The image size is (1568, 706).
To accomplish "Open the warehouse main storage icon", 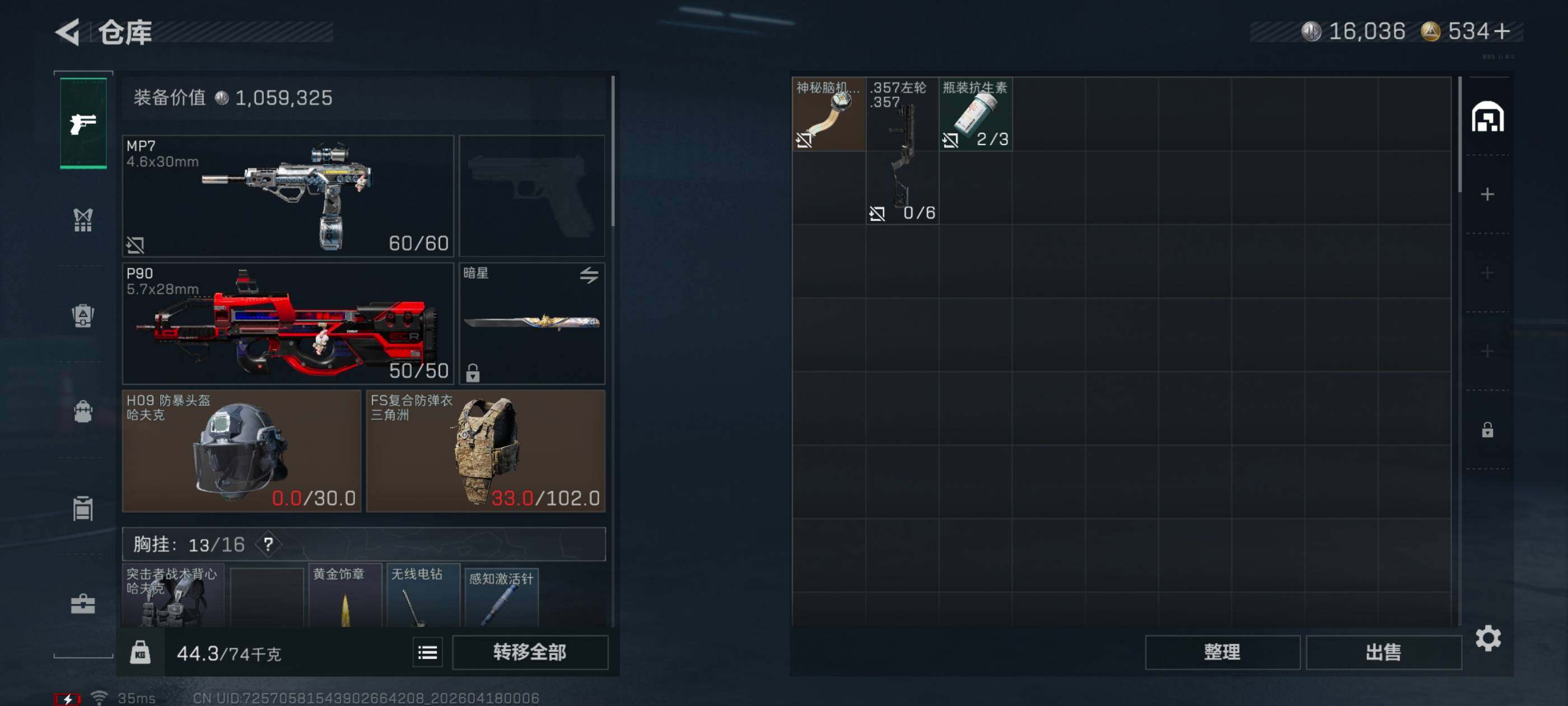I will coord(1487,117).
